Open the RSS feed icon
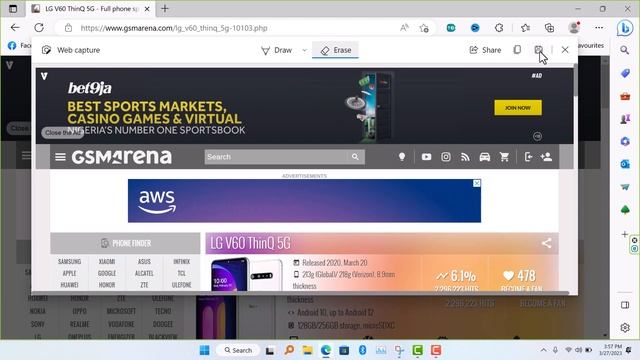The image size is (640, 360). pos(465,157)
